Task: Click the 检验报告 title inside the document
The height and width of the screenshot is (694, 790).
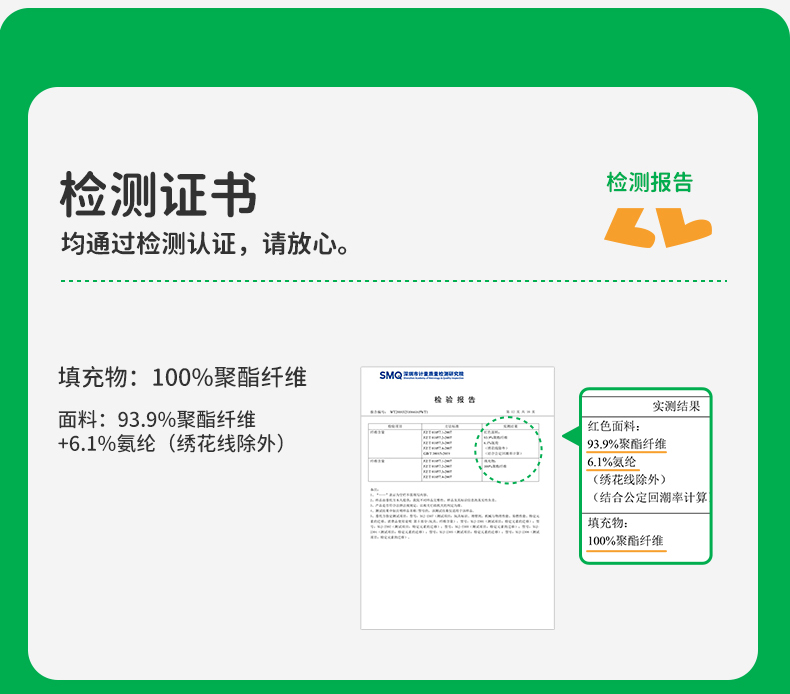Action: pos(457,399)
